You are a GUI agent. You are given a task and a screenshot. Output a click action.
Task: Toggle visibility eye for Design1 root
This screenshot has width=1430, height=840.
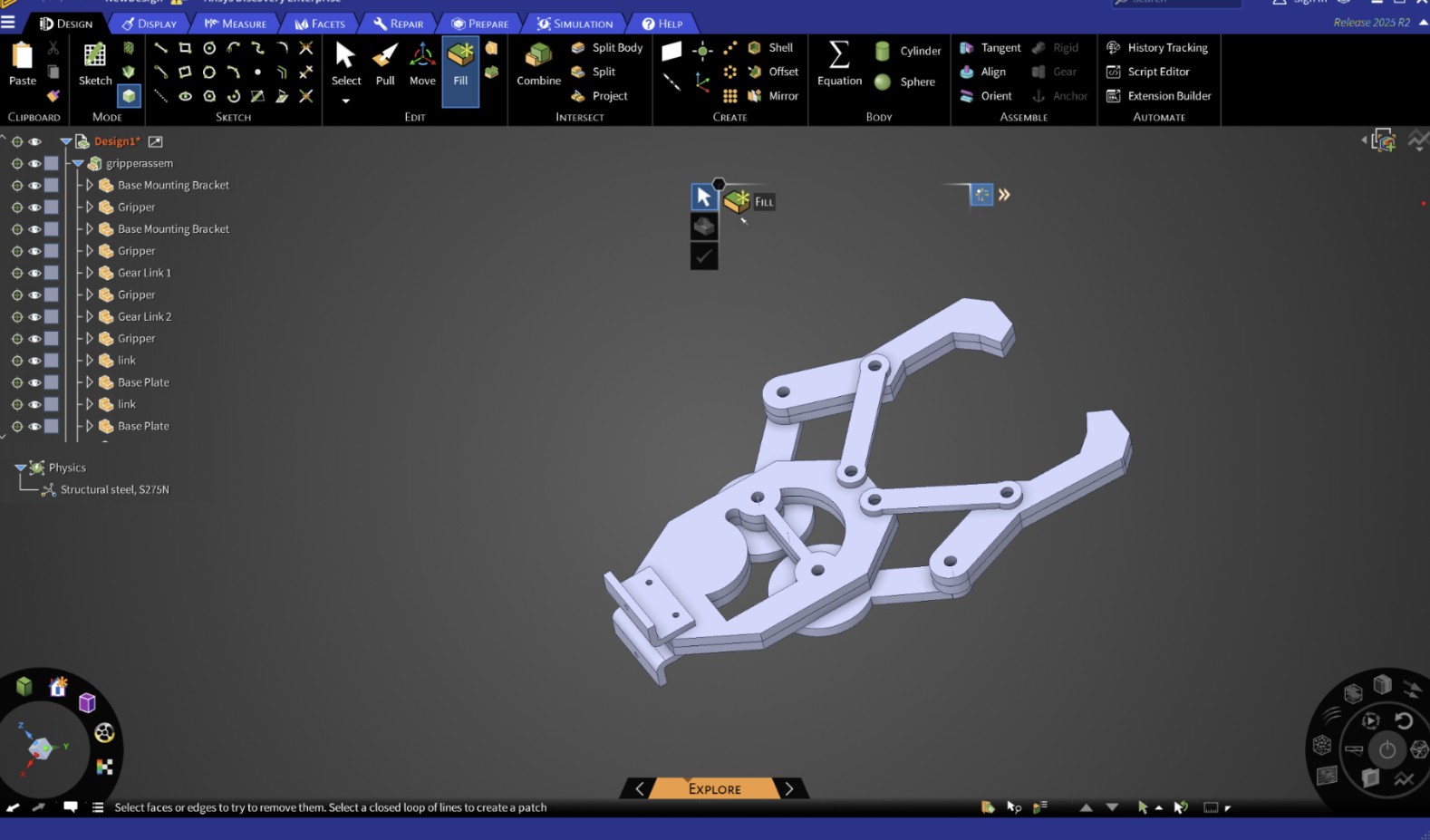(x=34, y=141)
